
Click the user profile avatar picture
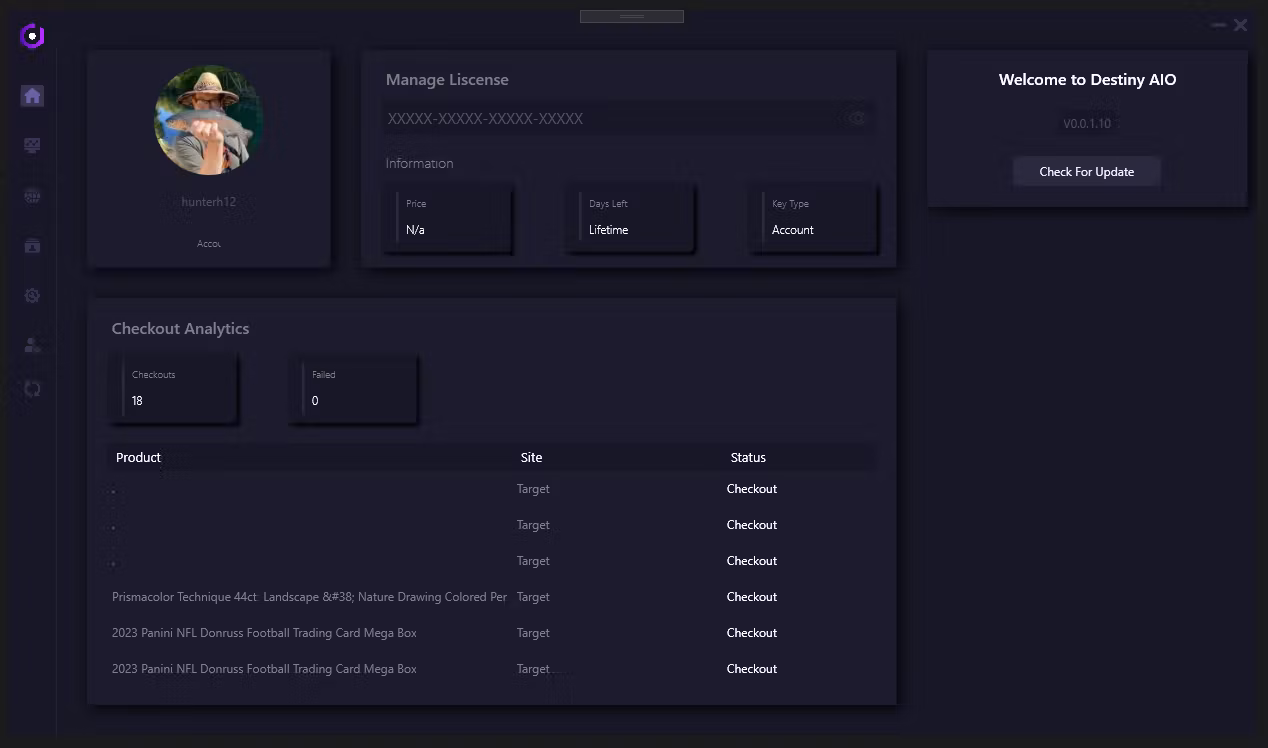(209, 120)
